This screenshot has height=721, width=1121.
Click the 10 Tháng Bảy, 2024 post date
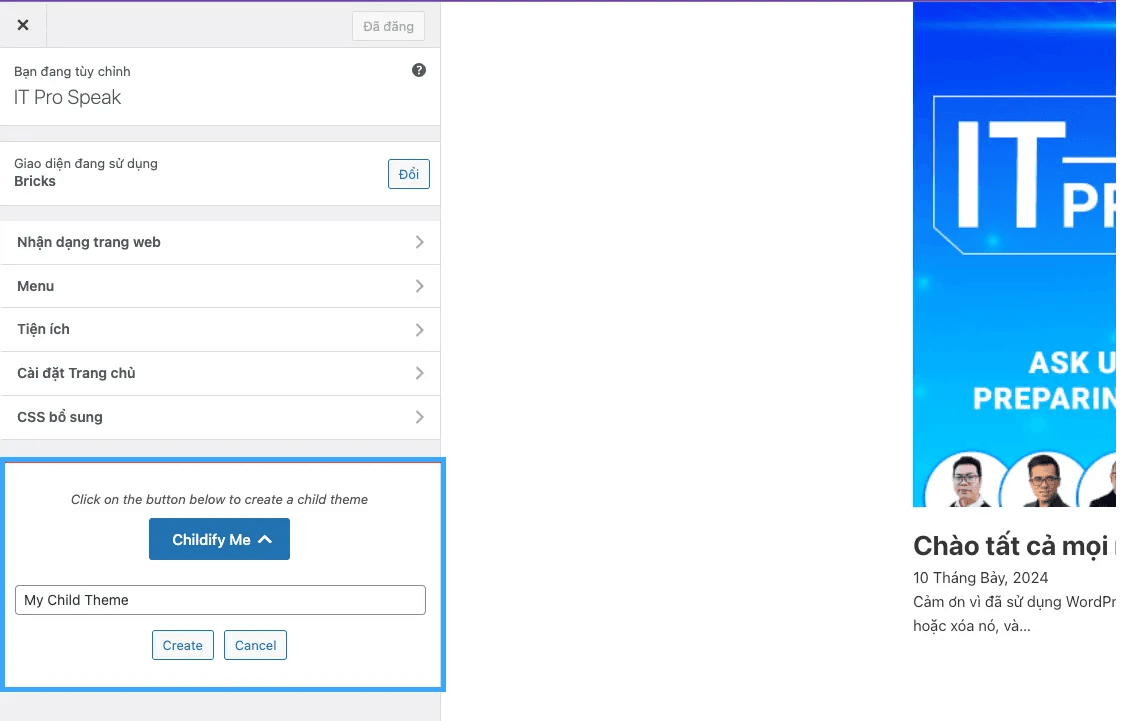click(x=980, y=578)
